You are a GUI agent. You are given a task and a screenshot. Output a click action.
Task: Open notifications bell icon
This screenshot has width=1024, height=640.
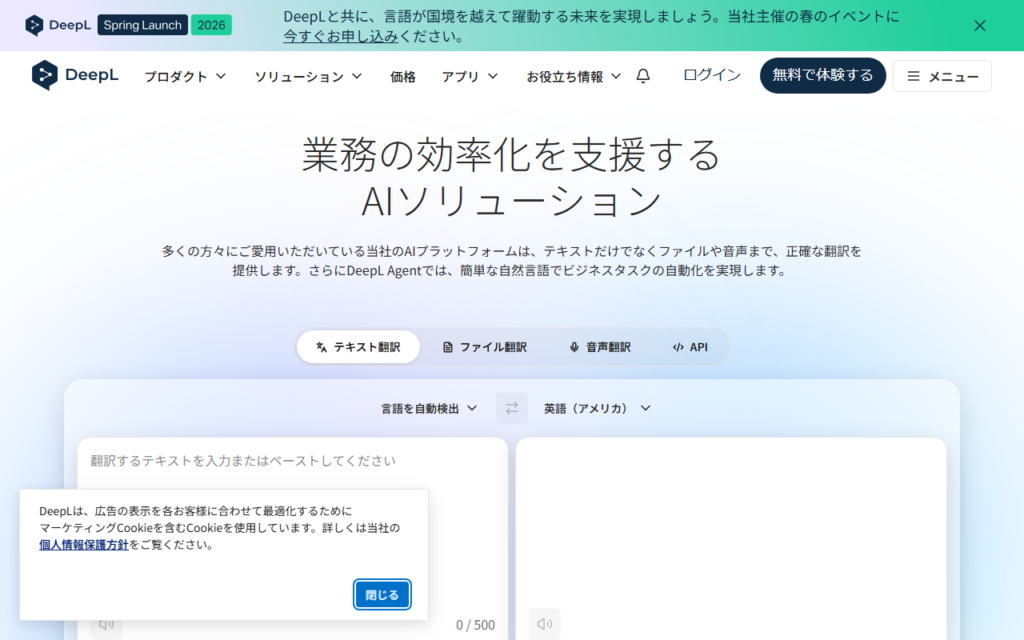643,76
